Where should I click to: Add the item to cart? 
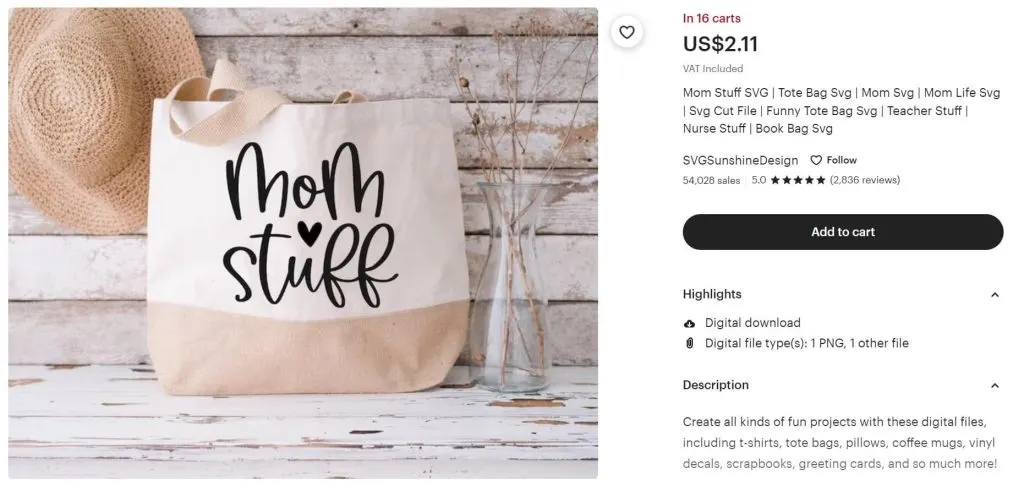coord(842,232)
